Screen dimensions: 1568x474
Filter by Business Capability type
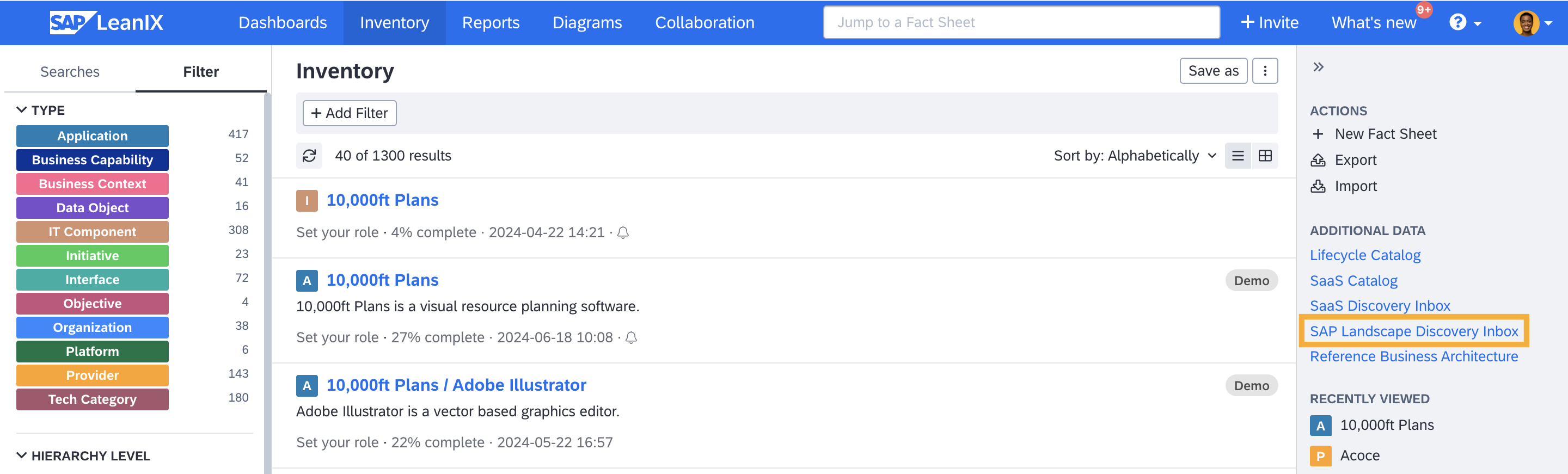coord(93,160)
